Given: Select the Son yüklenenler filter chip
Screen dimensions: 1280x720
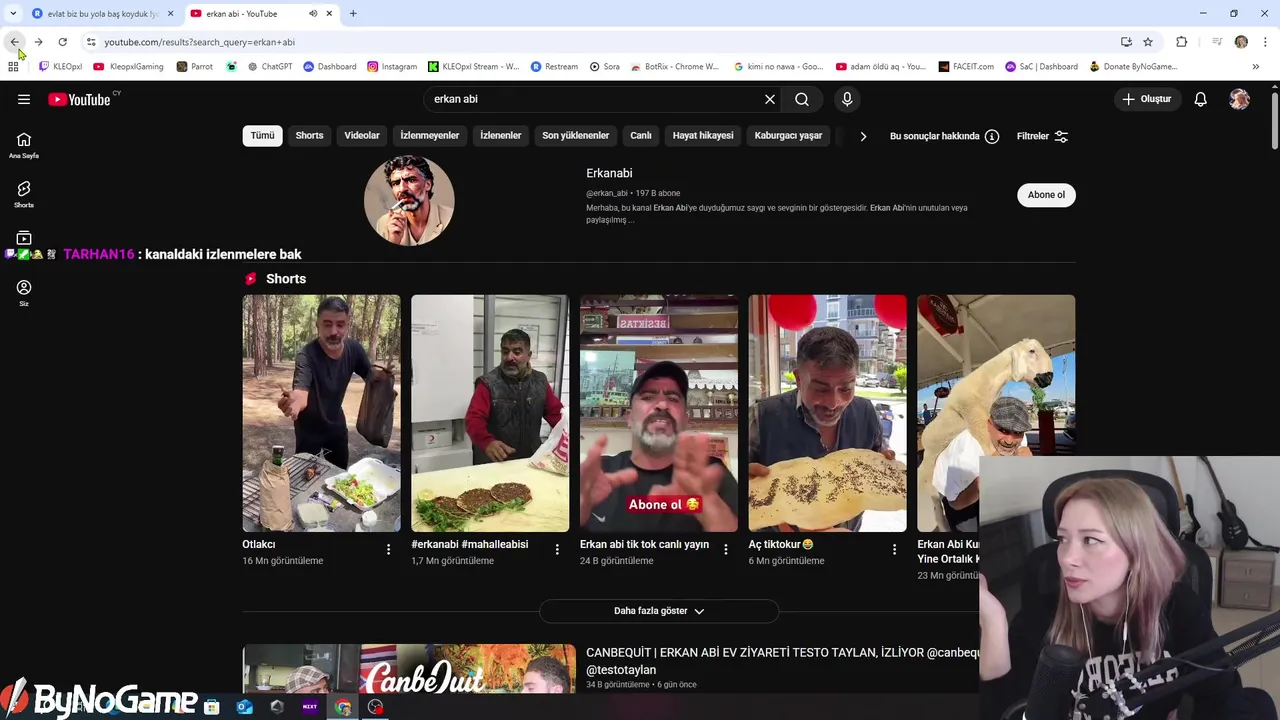Looking at the screenshot, I should [x=576, y=136].
